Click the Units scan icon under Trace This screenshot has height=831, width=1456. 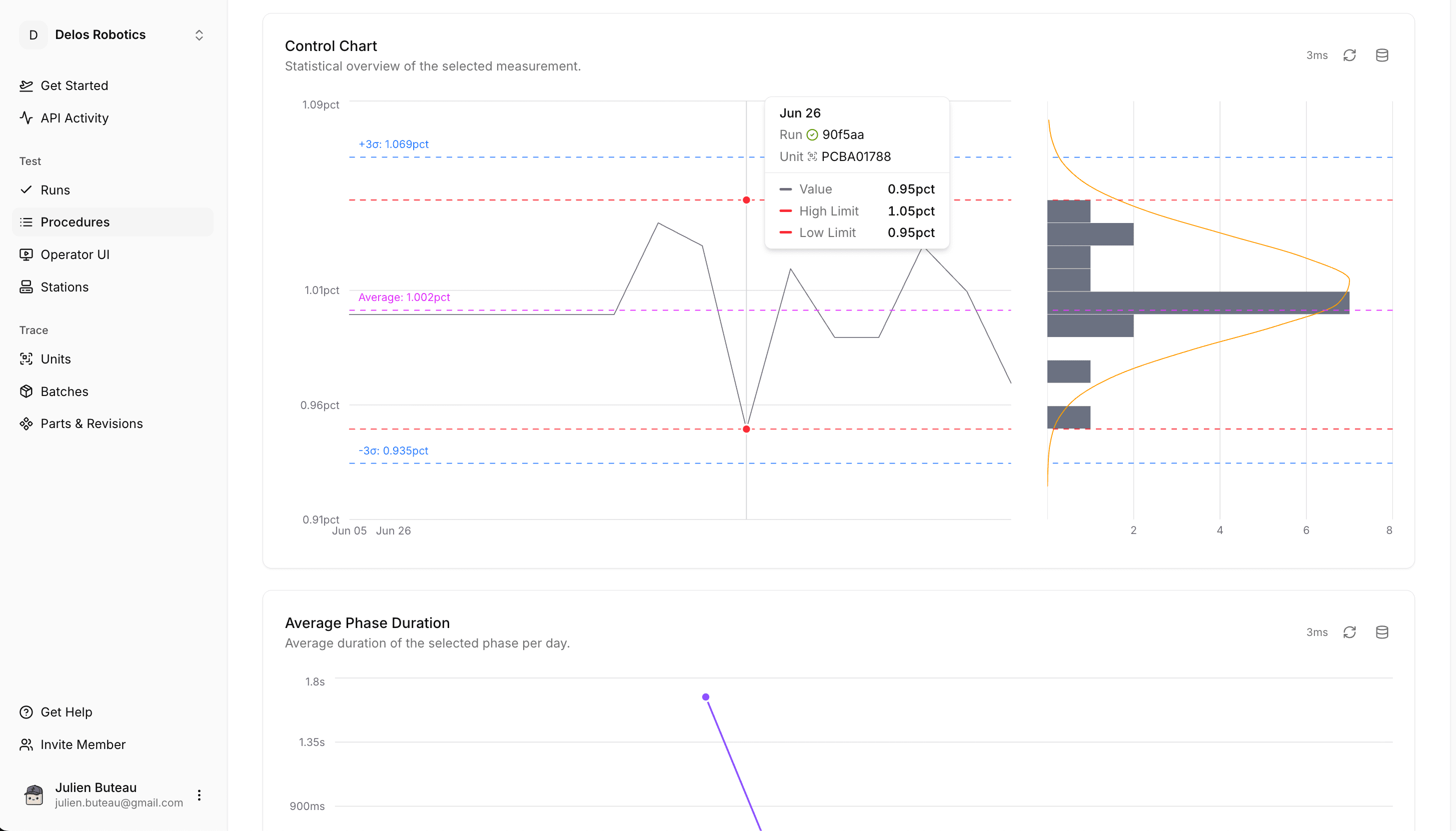click(26, 358)
